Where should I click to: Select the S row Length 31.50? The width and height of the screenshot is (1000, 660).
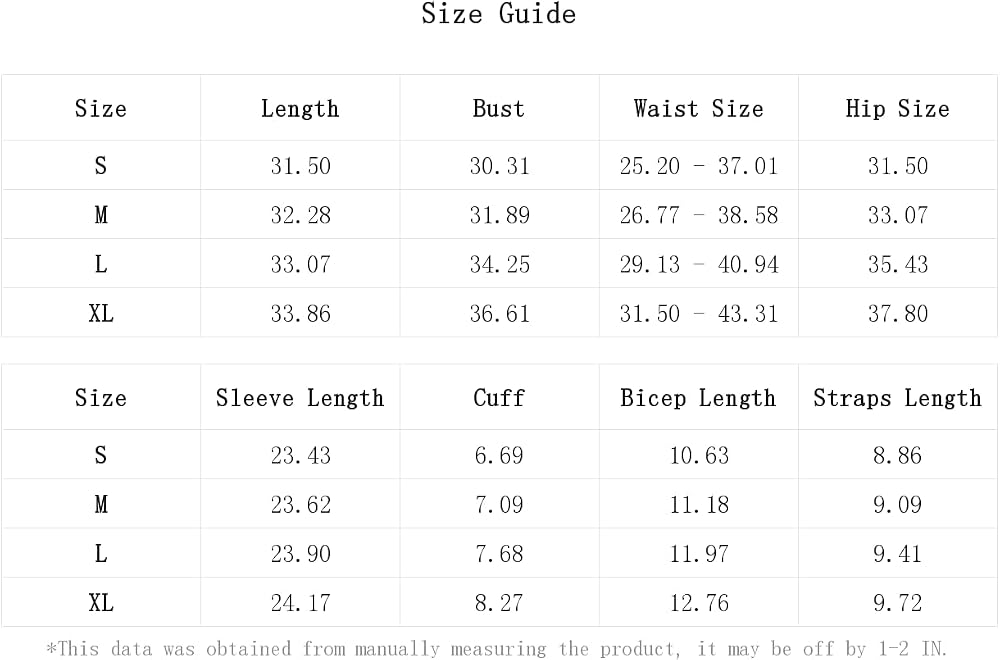click(300, 166)
